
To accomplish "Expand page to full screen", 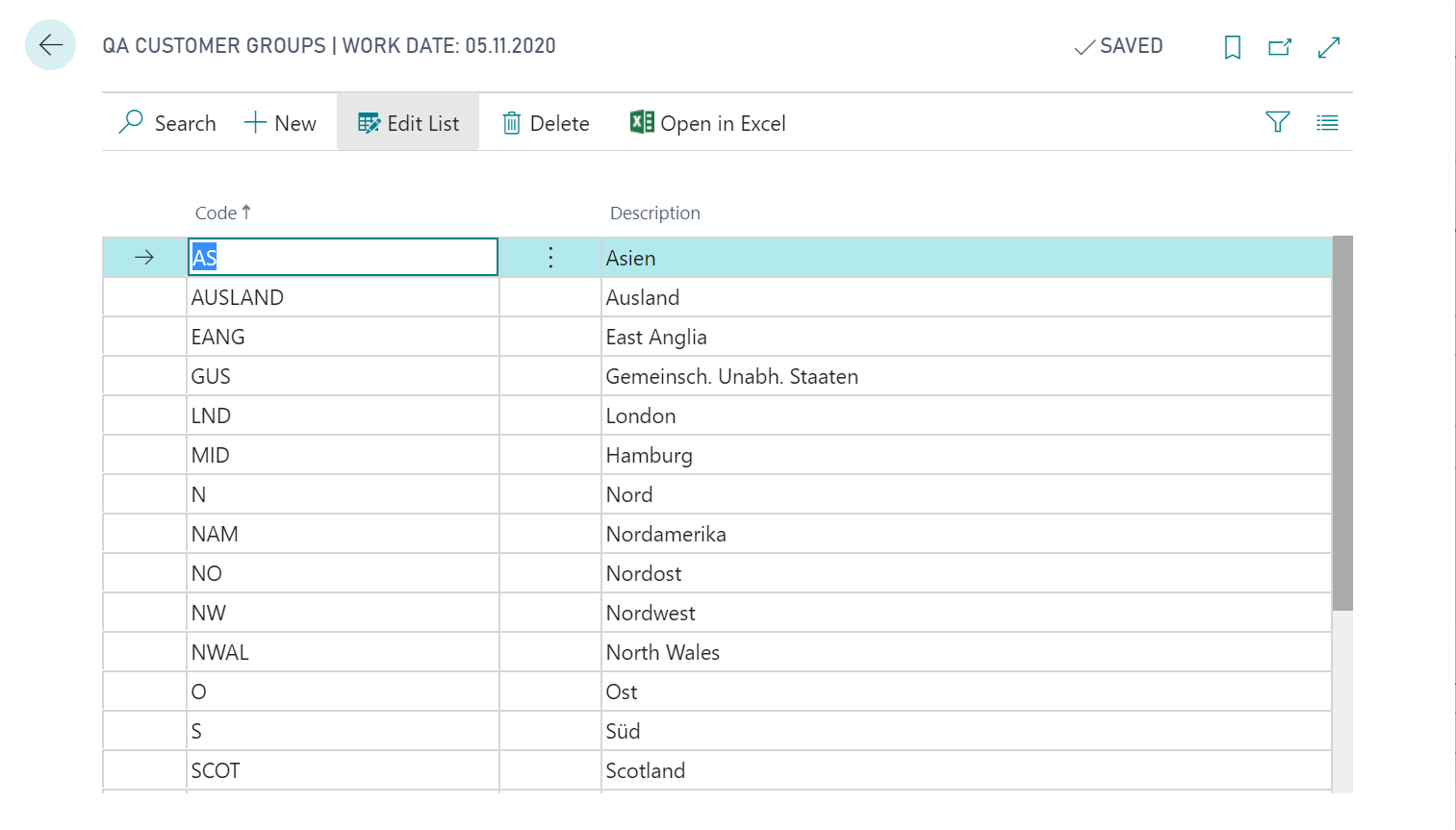I will 1329,47.
